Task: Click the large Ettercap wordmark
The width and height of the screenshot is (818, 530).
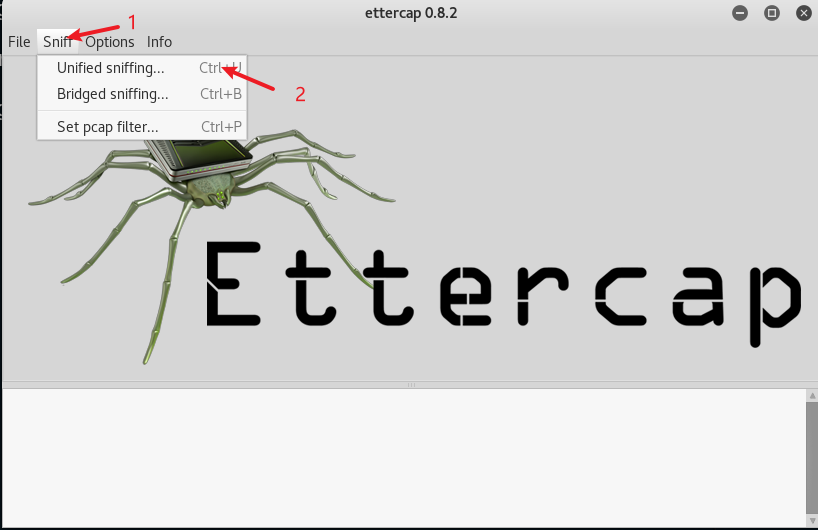Action: point(500,285)
